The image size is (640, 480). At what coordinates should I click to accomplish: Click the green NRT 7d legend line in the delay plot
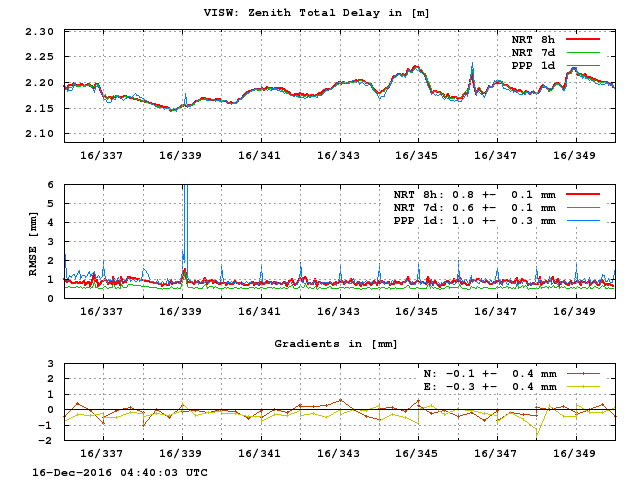pyautogui.click(x=583, y=52)
